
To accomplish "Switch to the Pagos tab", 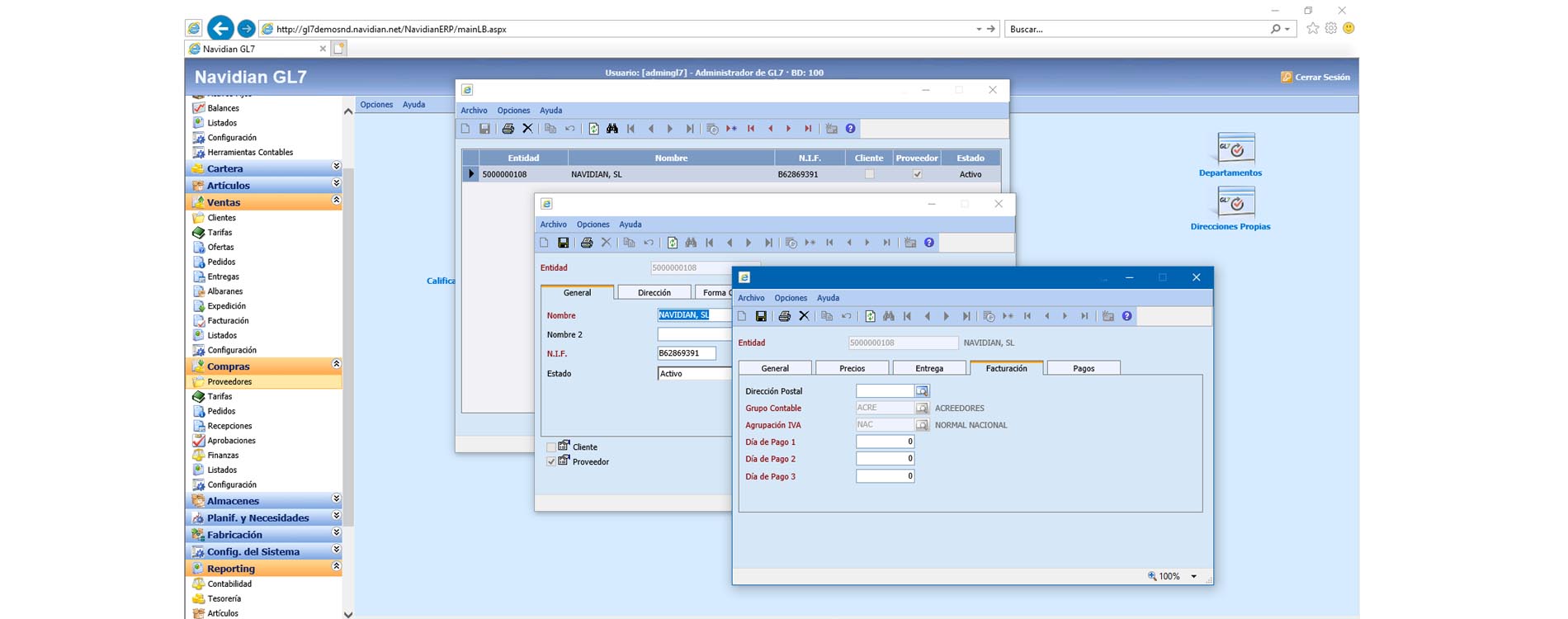I will 1083,368.
